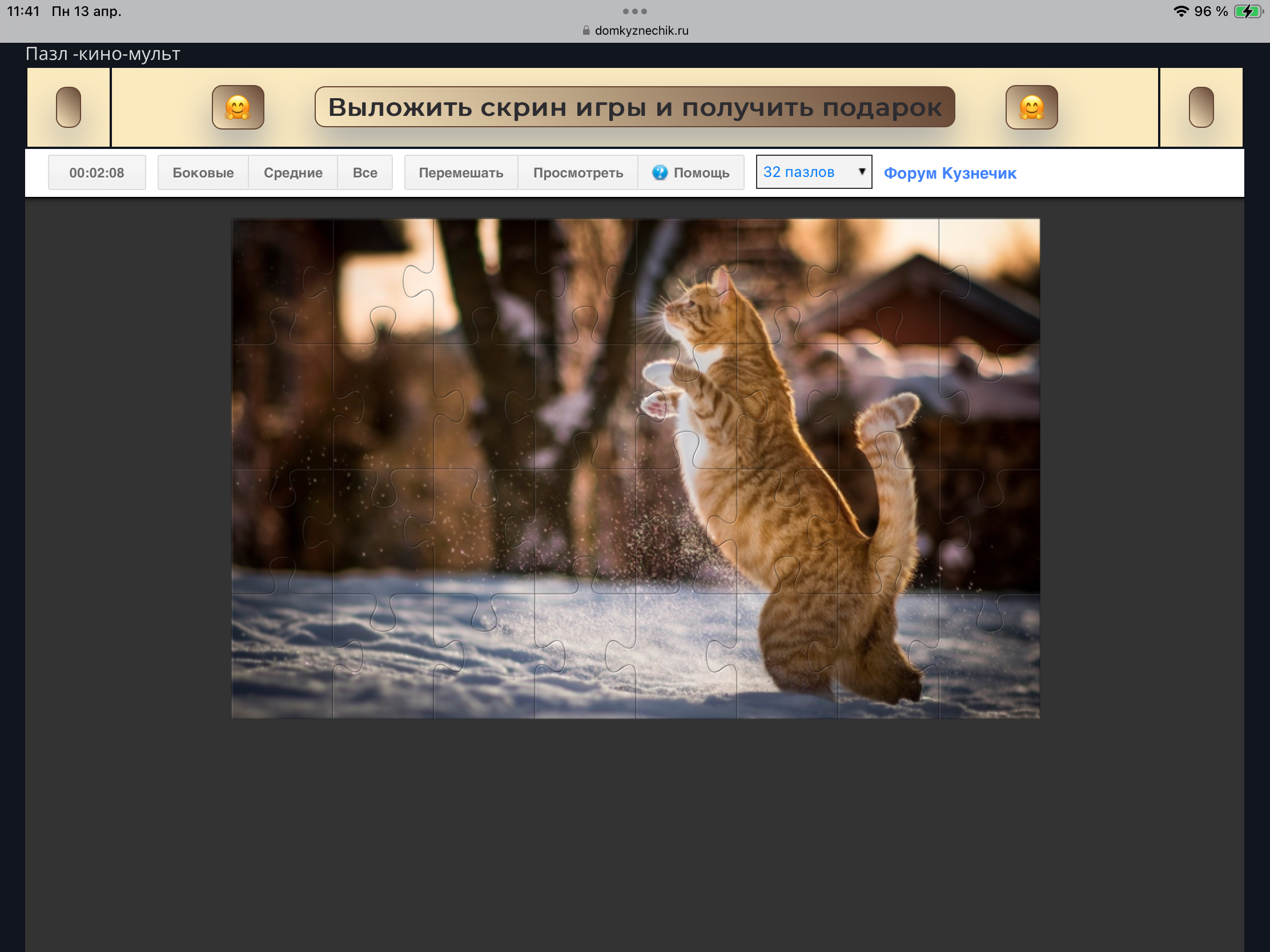Select the Боковые pieces filter
The width and height of the screenshot is (1270, 952).
click(203, 172)
